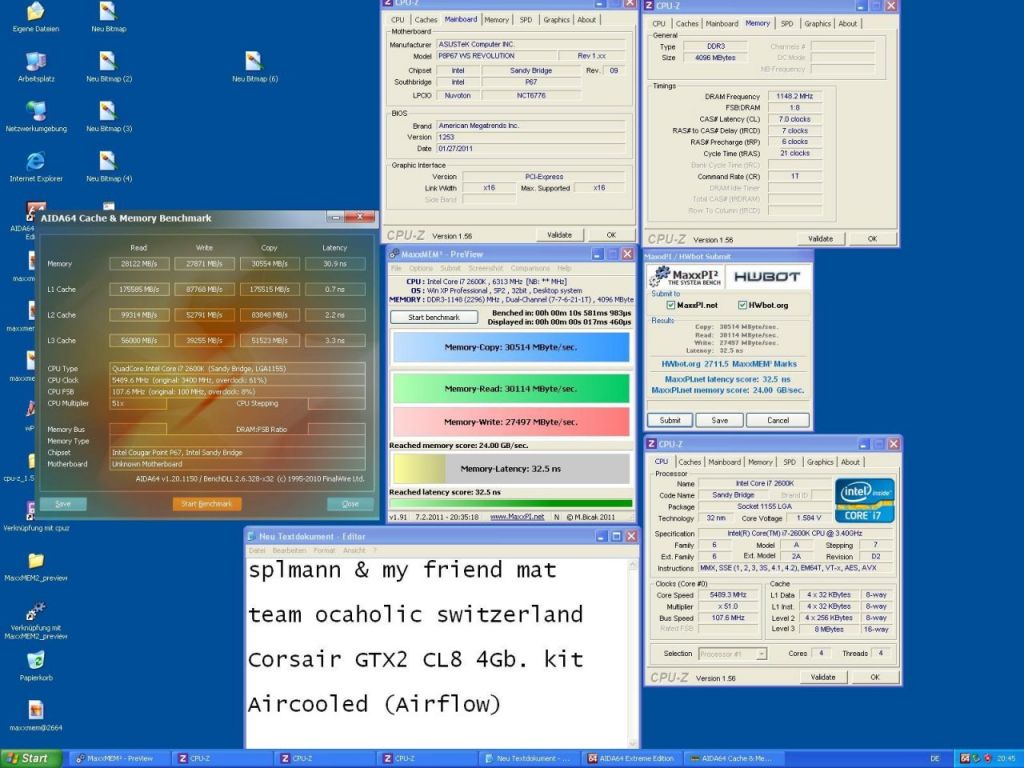1024x768 pixels.
Task: Click Memory-Copy result bar in MaxxMEM
Action: (511, 347)
